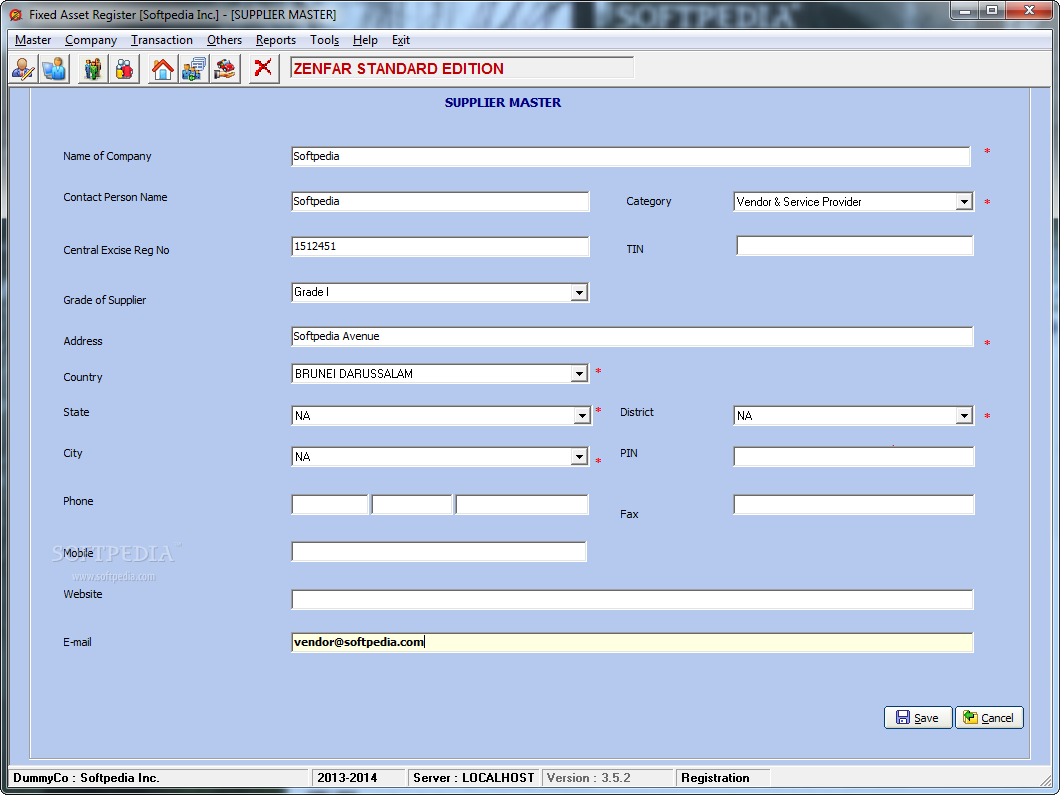Image resolution: width=1060 pixels, height=795 pixels.
Task: Click the Contact Person Name field
Action: (440, 201)
